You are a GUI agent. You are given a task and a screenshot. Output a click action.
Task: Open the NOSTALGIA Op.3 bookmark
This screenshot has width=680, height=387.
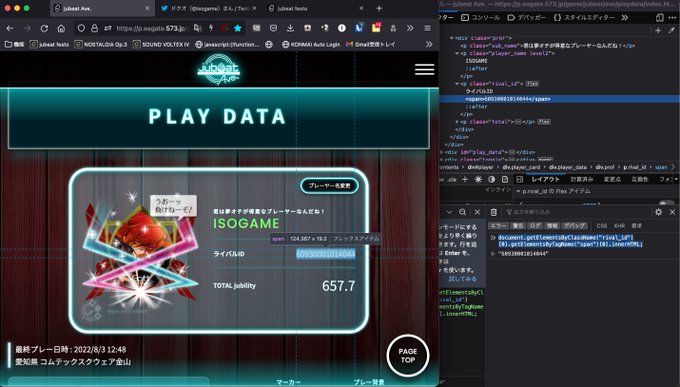(101, 44)
